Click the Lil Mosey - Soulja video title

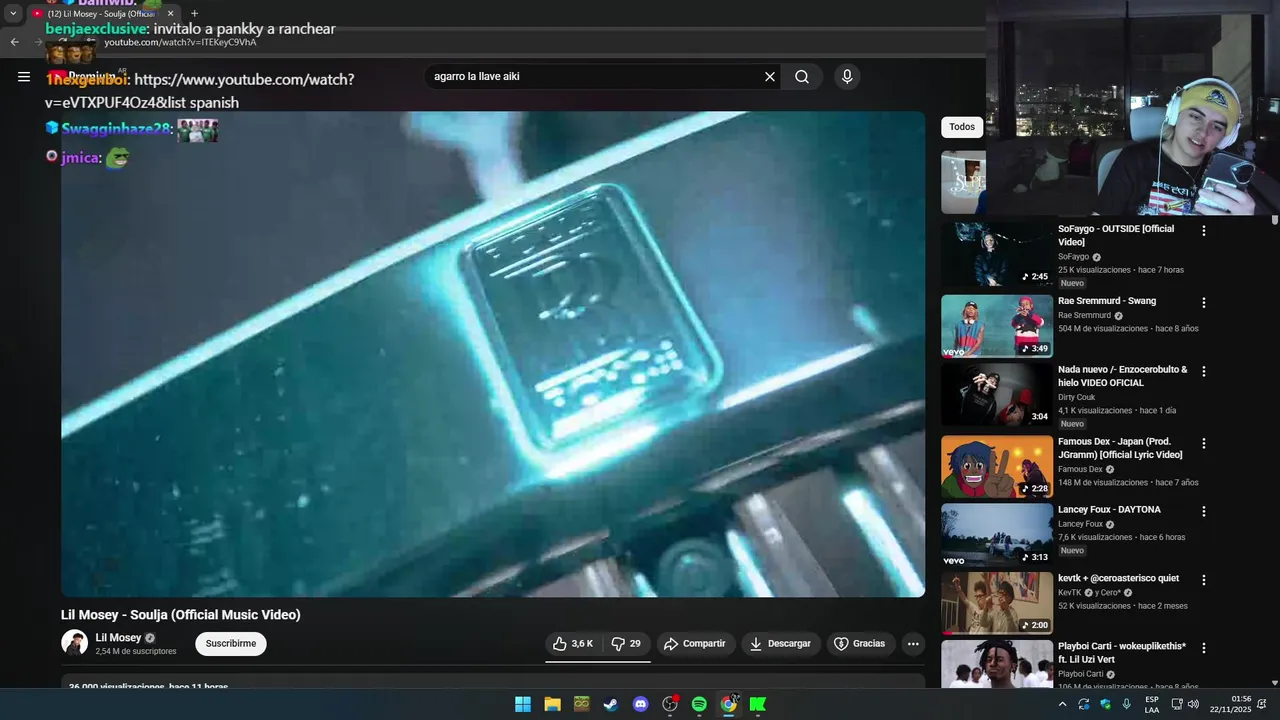pos(181,615)
